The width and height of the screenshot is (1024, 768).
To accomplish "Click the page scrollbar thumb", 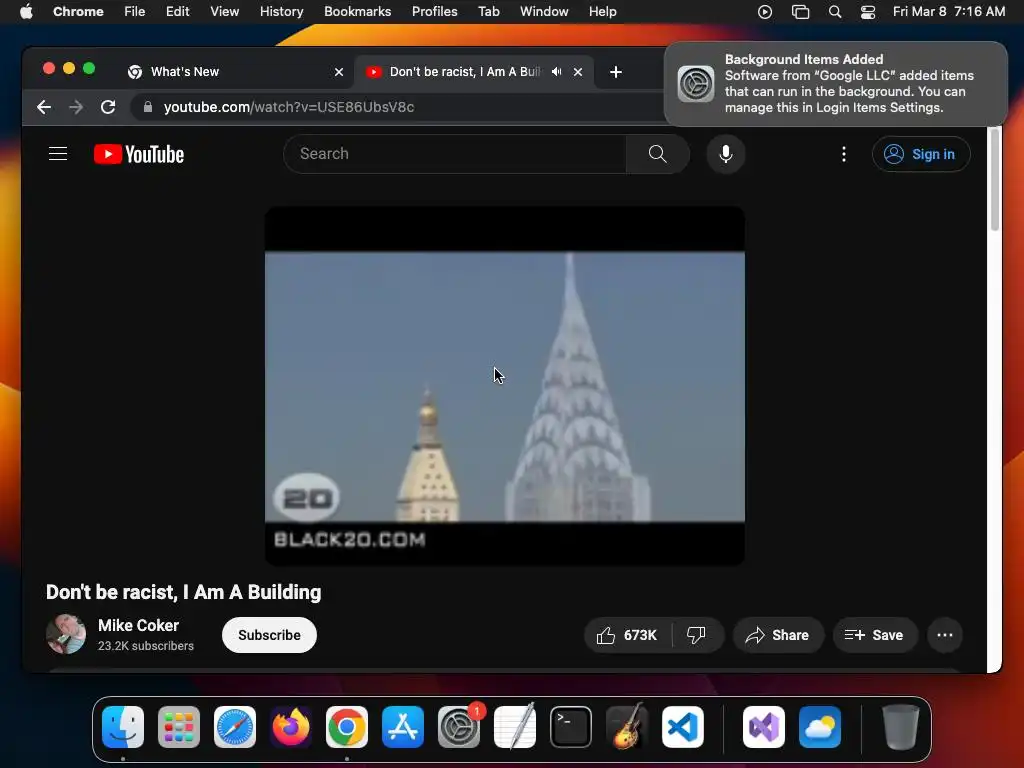I will click(995, 180).
